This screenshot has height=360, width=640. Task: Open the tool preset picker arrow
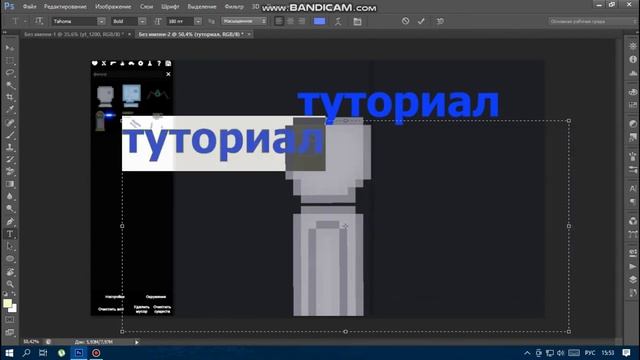25,21
